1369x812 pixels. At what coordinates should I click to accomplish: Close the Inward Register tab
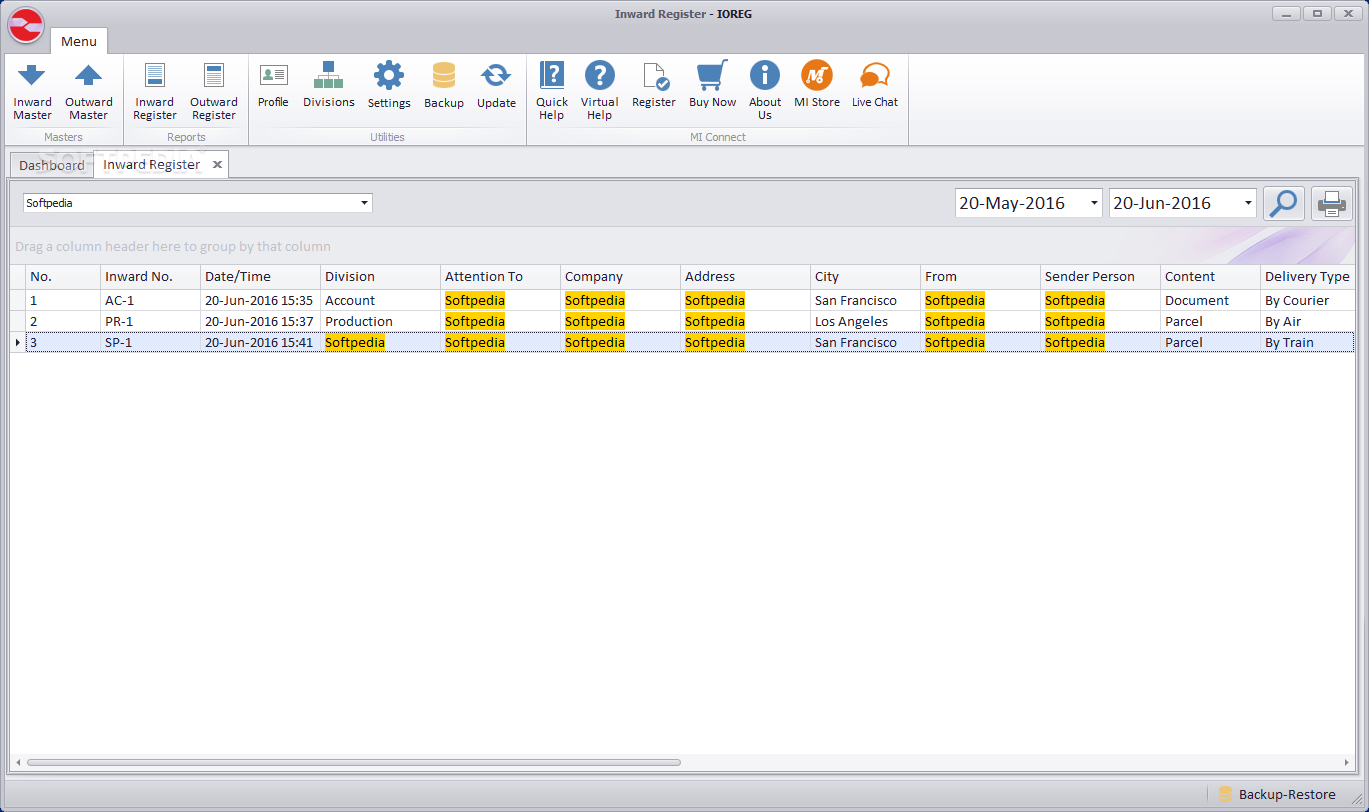pos(217,164)
